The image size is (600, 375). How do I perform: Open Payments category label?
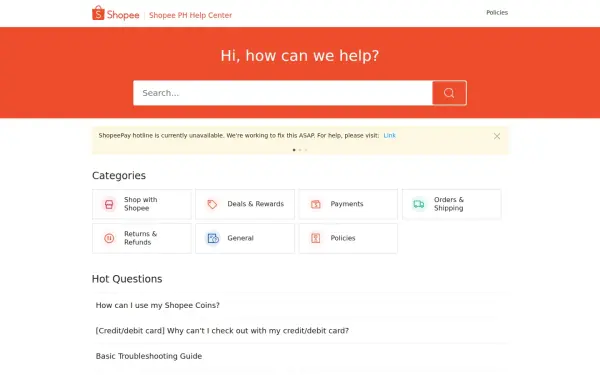[347, 204]
